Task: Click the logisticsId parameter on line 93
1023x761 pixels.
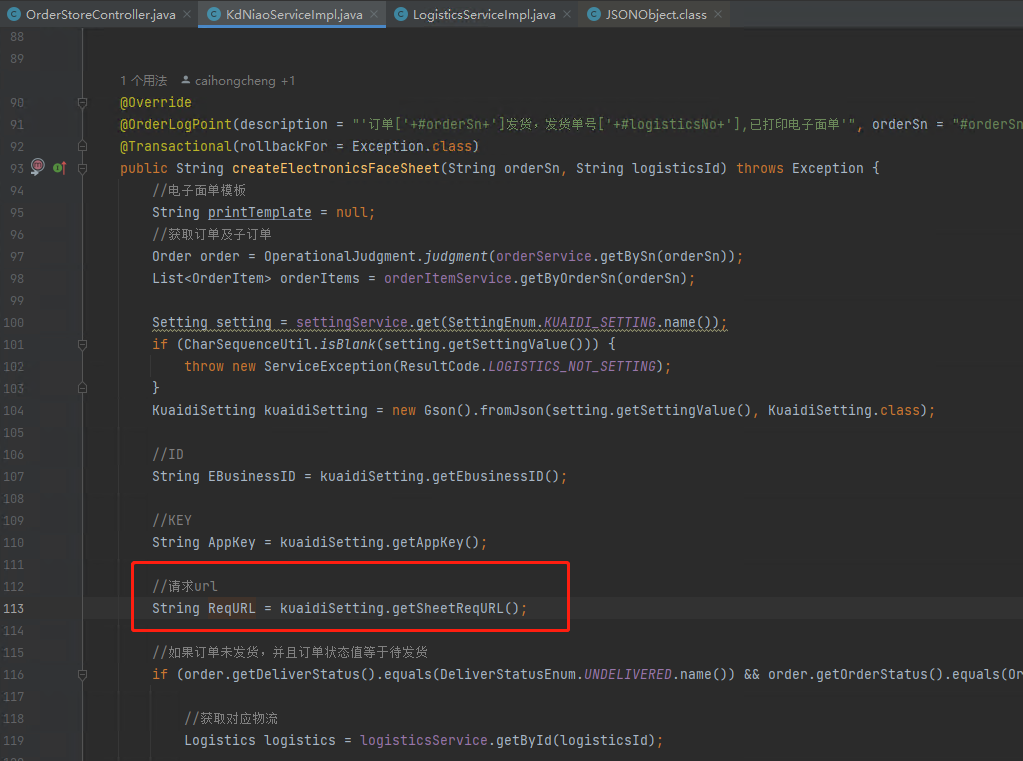Action: click(x=675, y=168)
